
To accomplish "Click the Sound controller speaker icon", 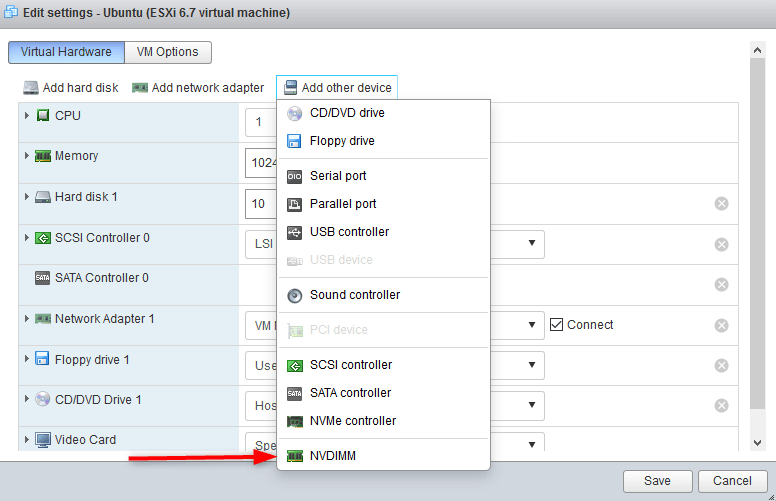I will 294,296.
